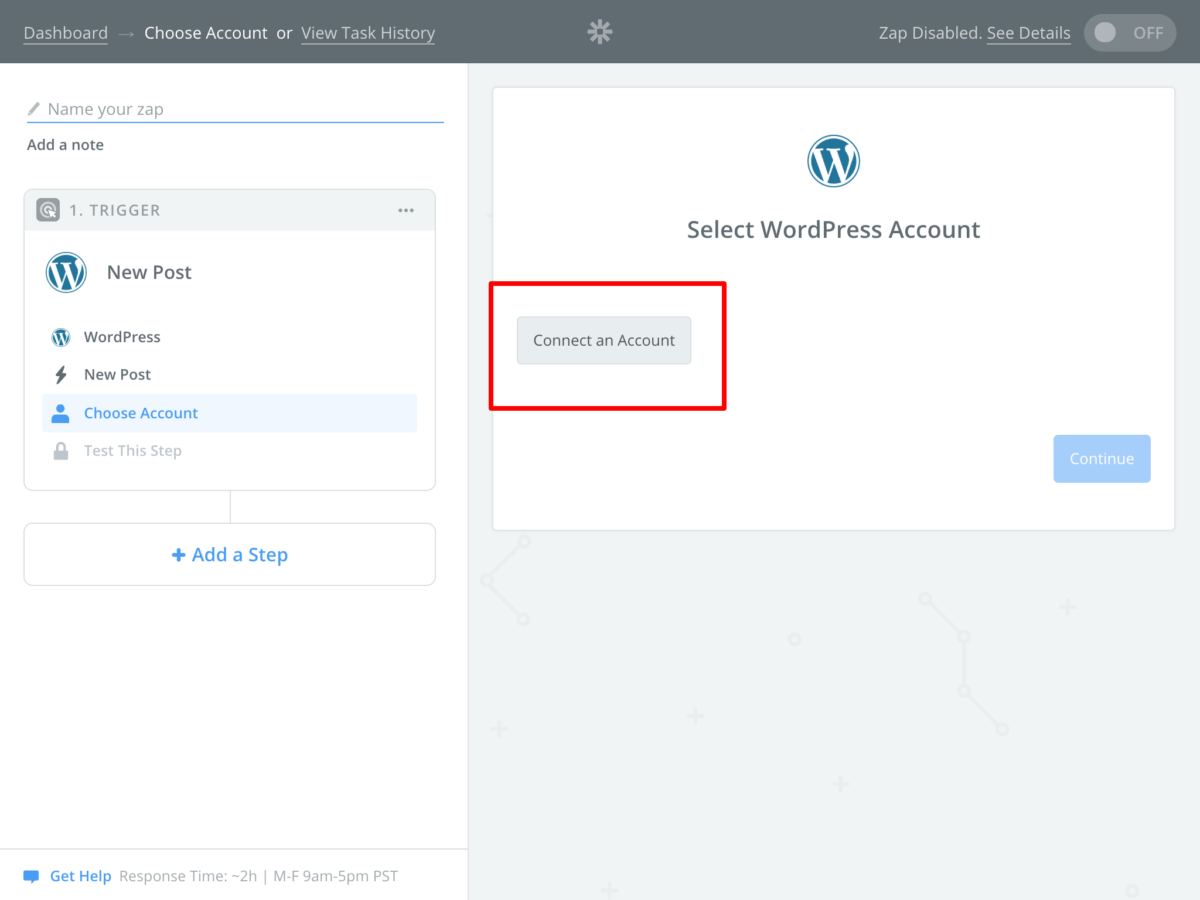
Task: Click the Zapier asterisk logo in header
Action: 599,32
